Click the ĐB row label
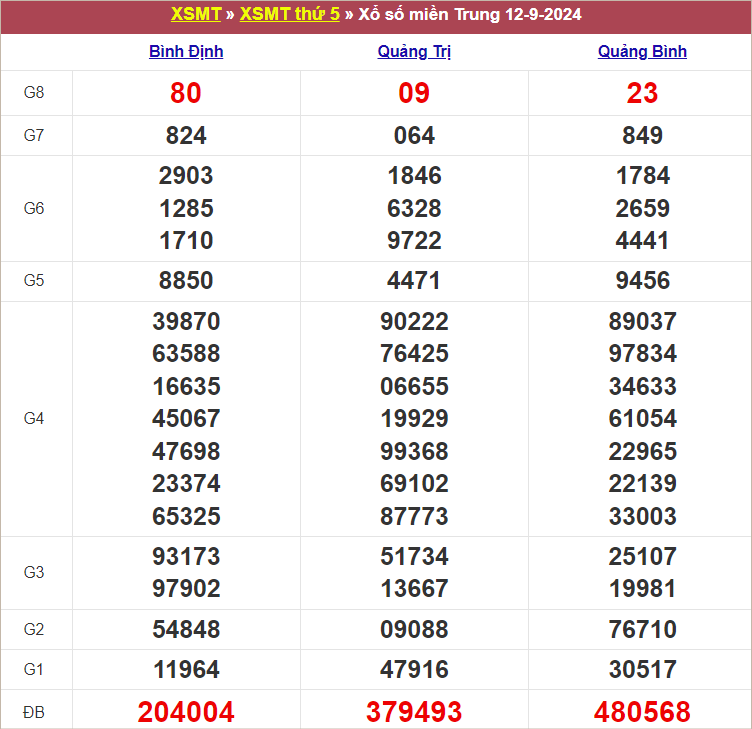 pyautogui.click(x=34, y=712)
